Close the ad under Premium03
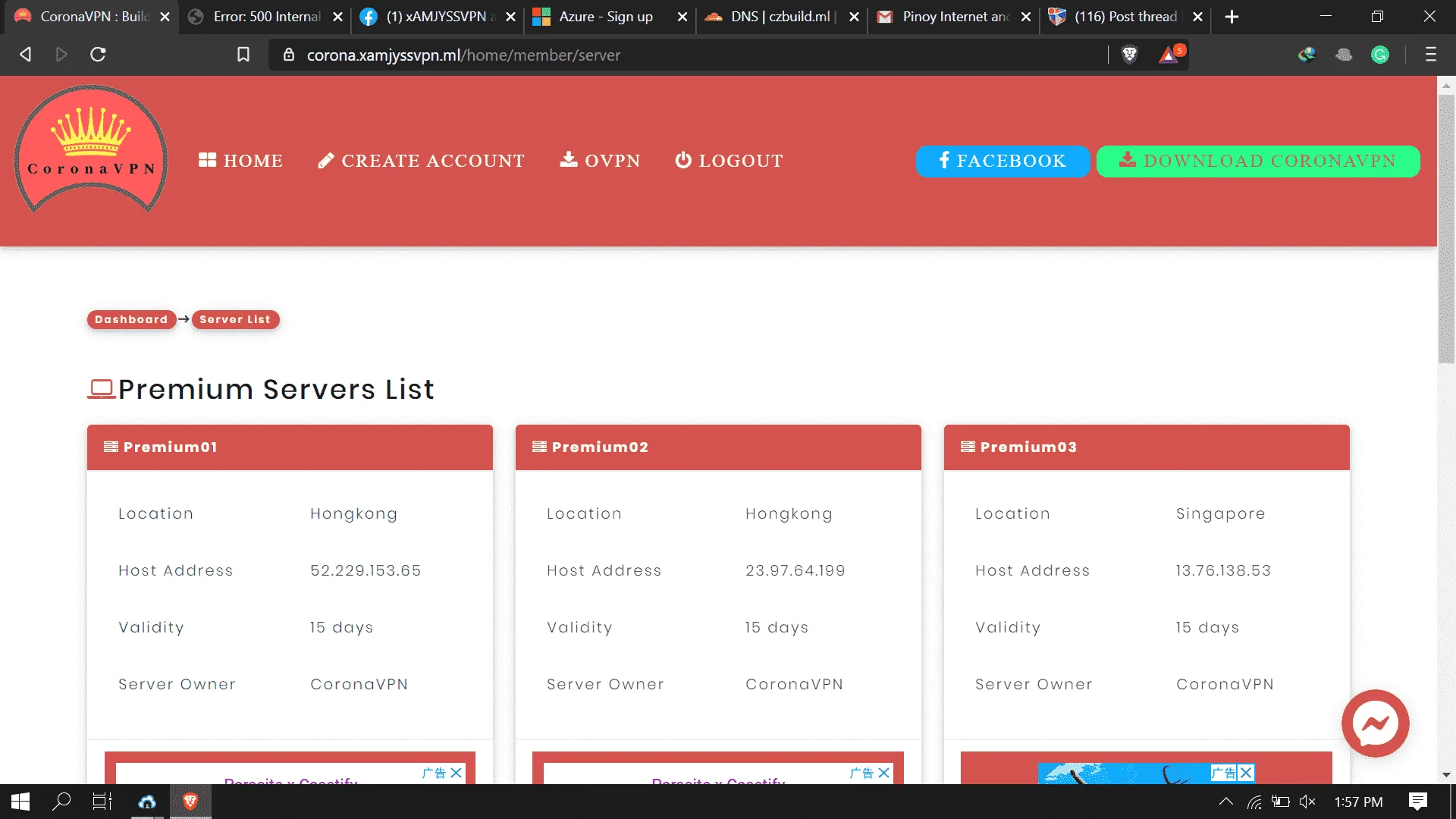This screenshot has height=819, width=1456. pyautogui.click(x=1246, y=773)
